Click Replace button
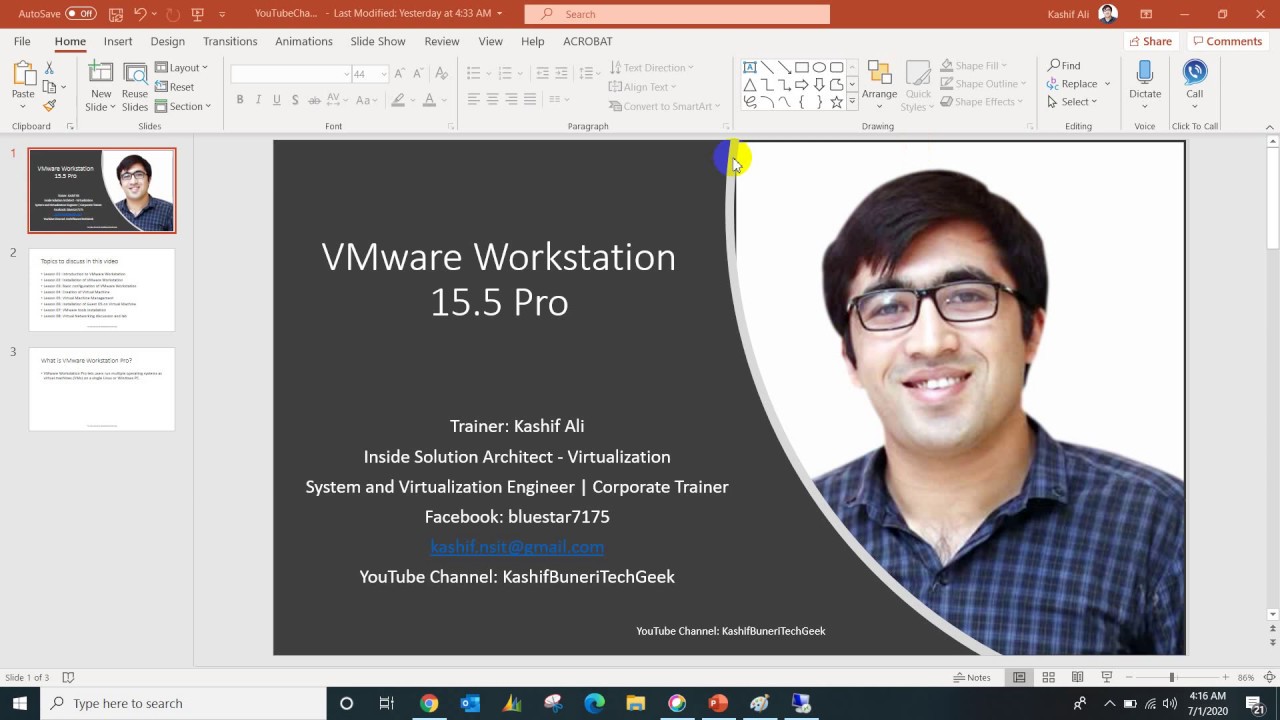 click(1072, 84)
